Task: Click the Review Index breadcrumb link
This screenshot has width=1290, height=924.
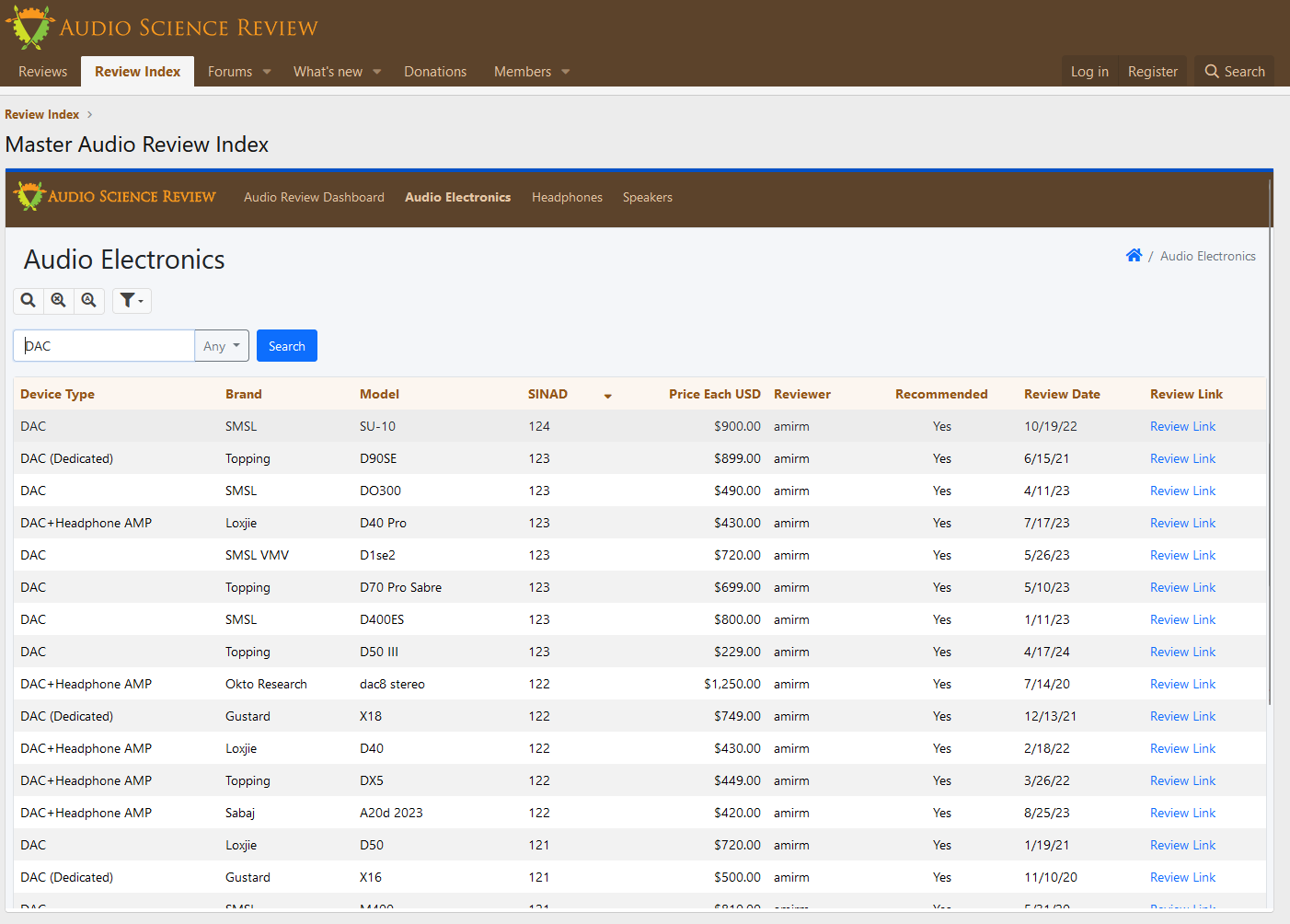Action: coord(42,114)
